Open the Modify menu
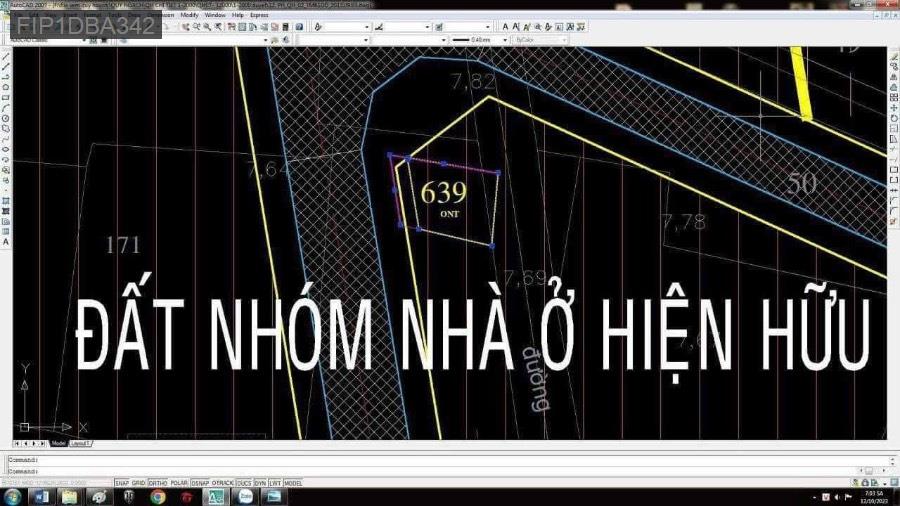This screenshot has height=506, width=900. click(x=189, y=15)
